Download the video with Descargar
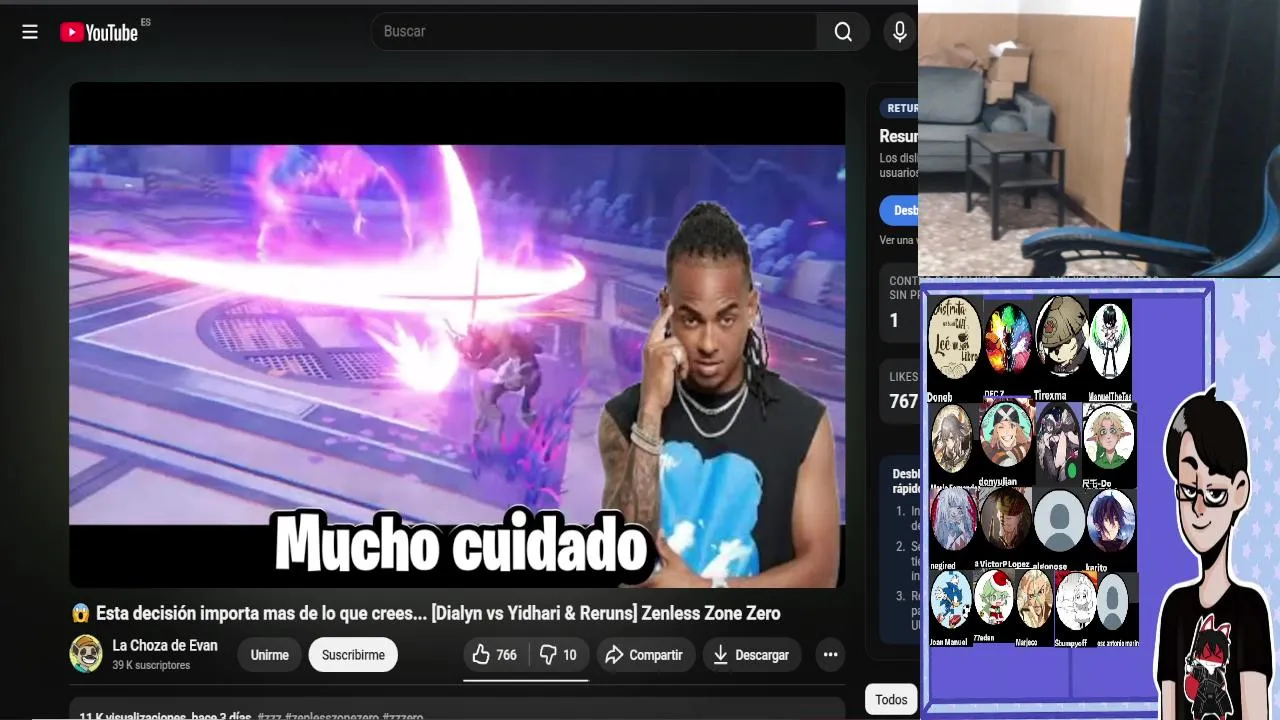 pyautogui.click(x=751, y=655)
